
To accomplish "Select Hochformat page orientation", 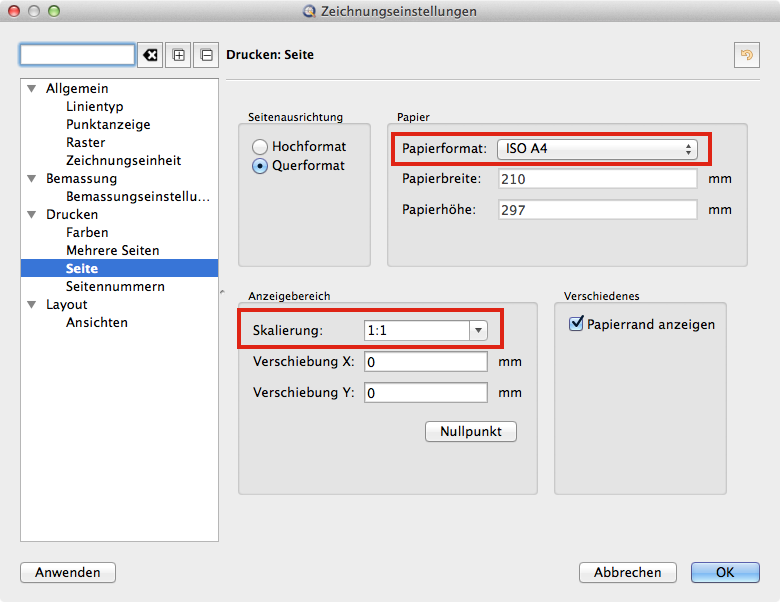I will pyautogui.click(x=260, y=146).
